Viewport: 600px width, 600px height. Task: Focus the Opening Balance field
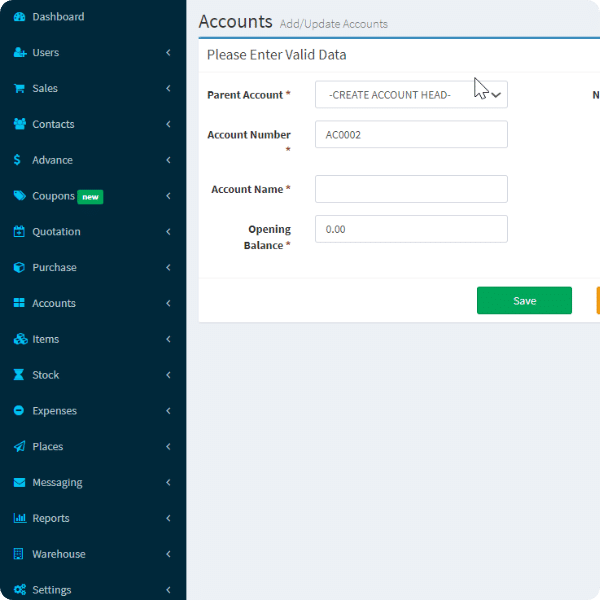[411, 229]
